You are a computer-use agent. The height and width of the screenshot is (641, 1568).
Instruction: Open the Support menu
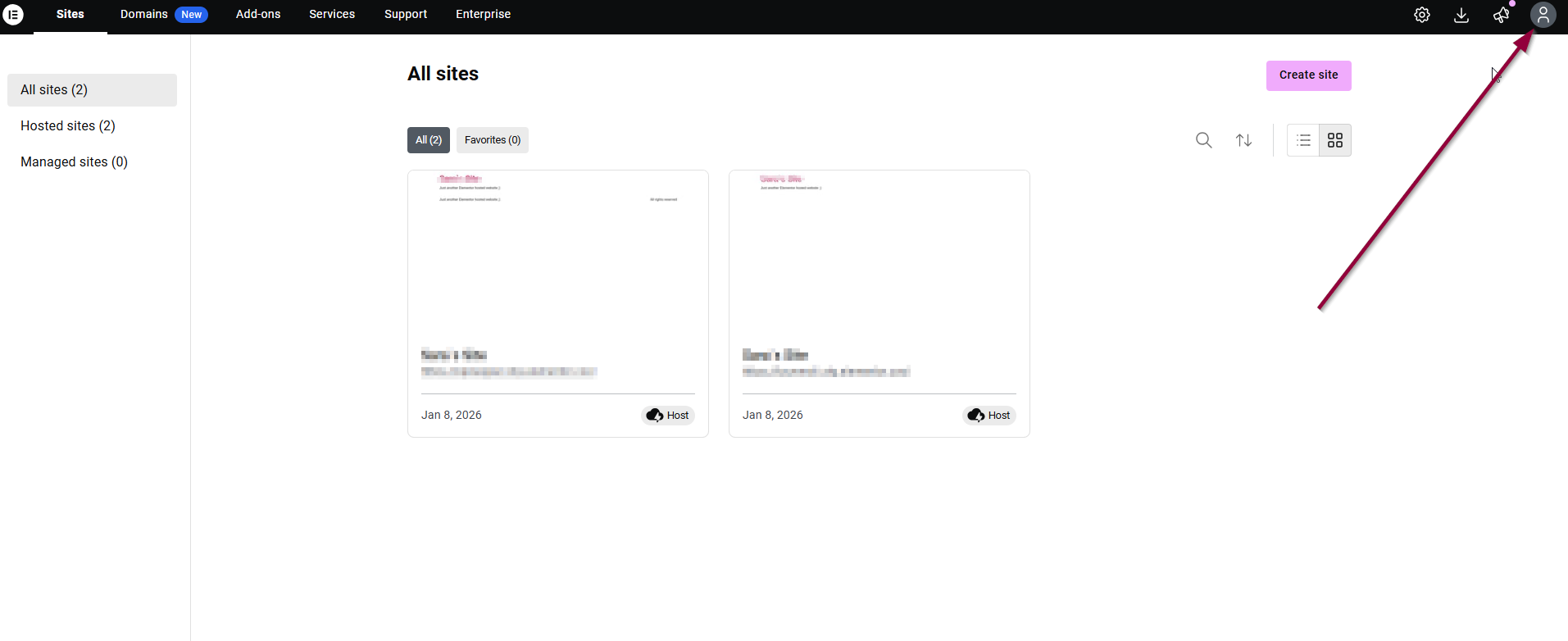[406, 14]
